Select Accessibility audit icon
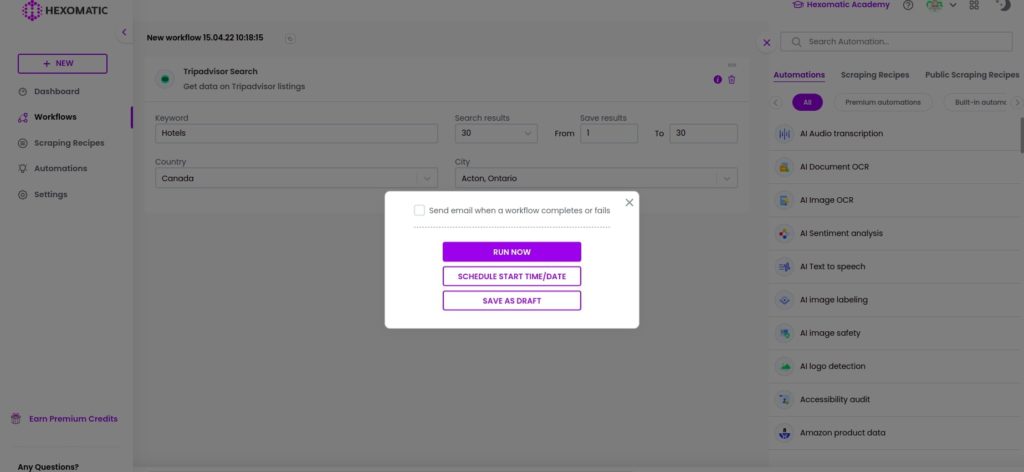 click(784, 400)
